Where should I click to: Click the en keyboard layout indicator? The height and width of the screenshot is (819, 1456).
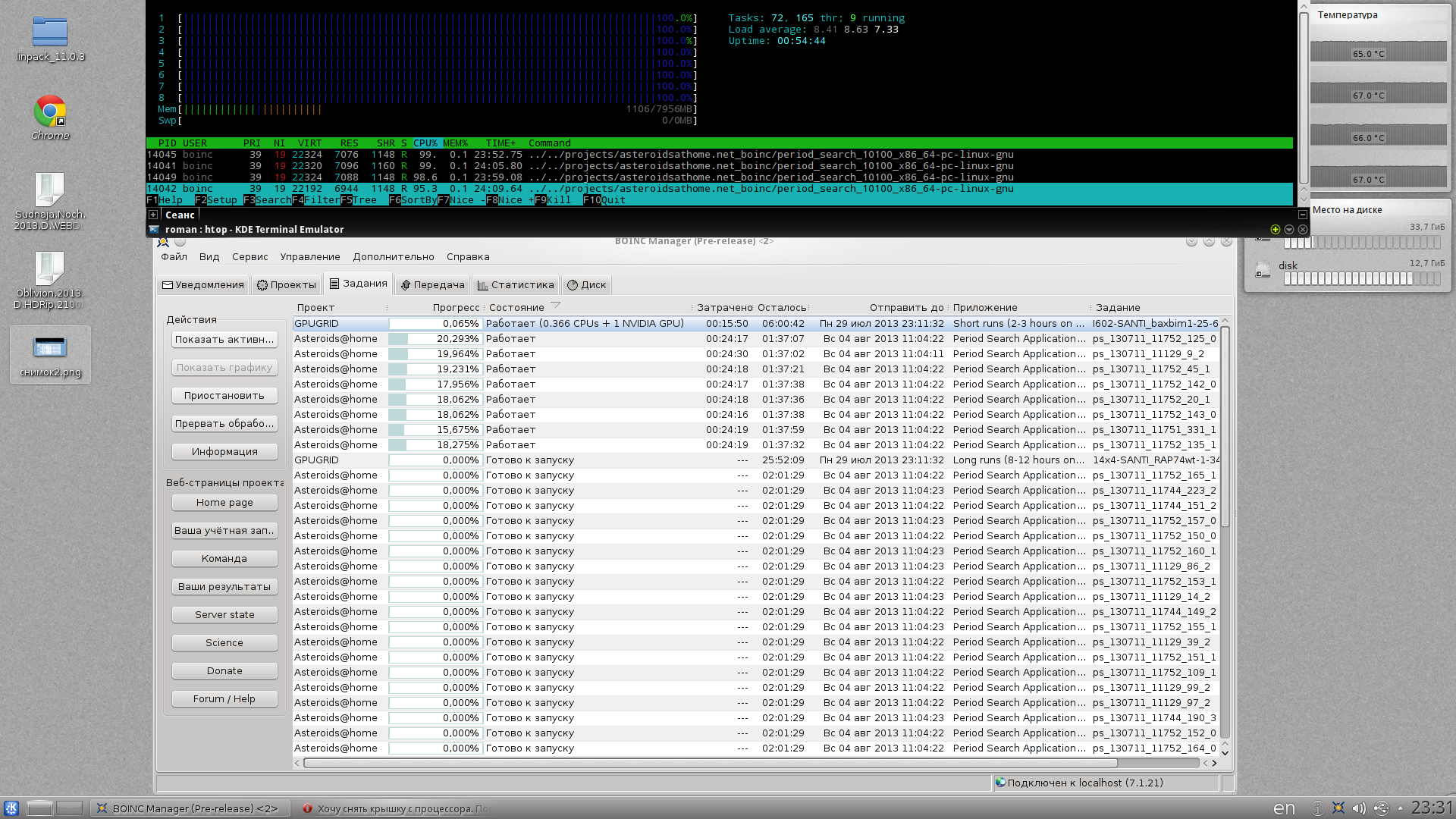pyautogui.click(x=1284, y=808)
